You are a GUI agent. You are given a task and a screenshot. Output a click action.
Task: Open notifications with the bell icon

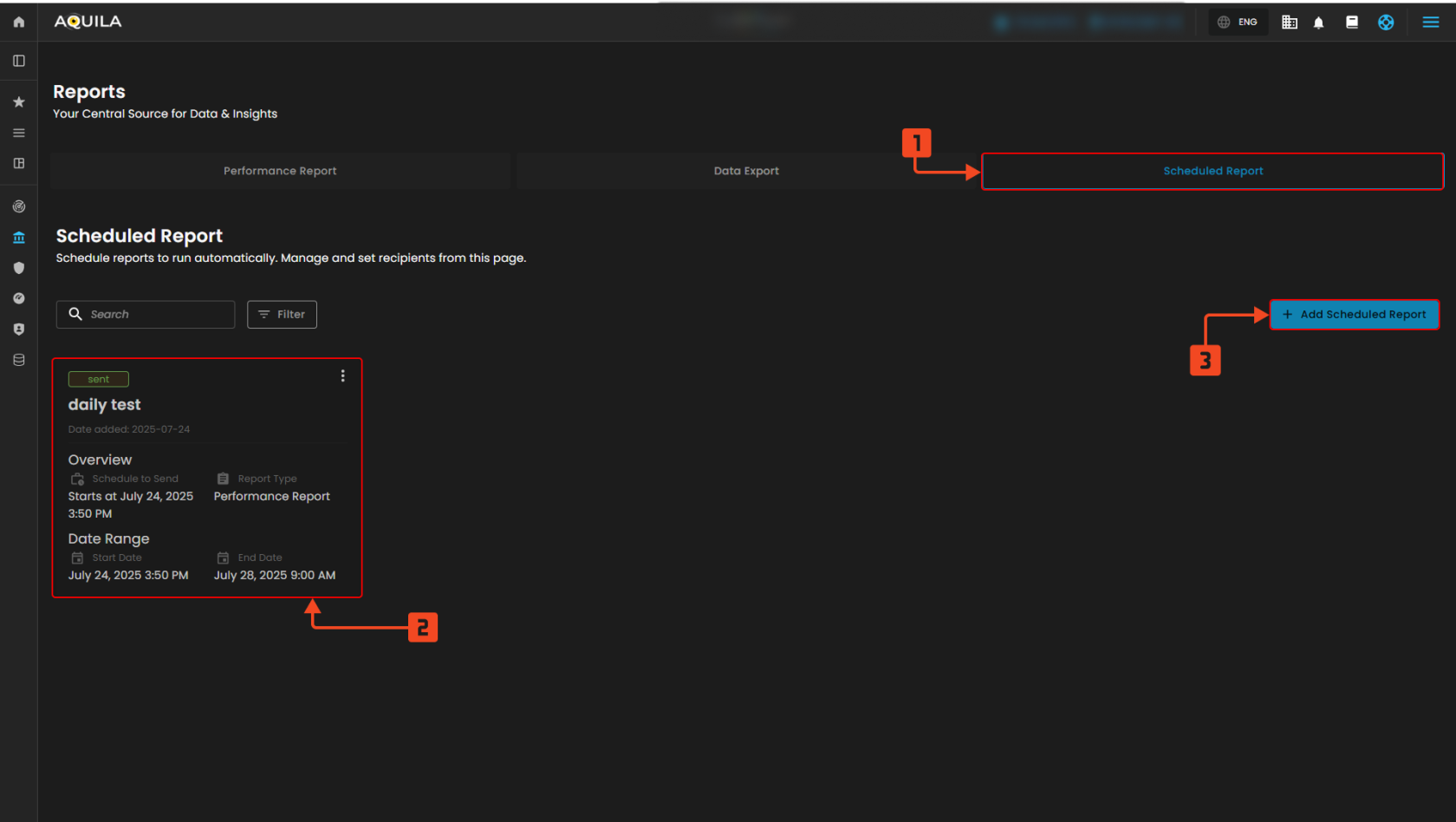[1318, 23]
